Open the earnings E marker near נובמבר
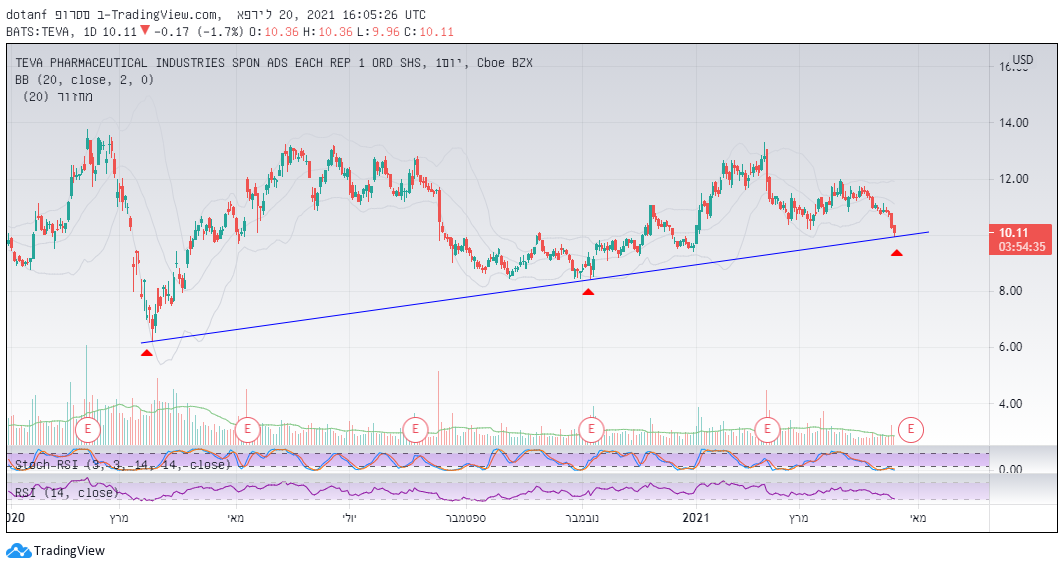The width and height of the screenshot is (1064, 569). point(591,429)
